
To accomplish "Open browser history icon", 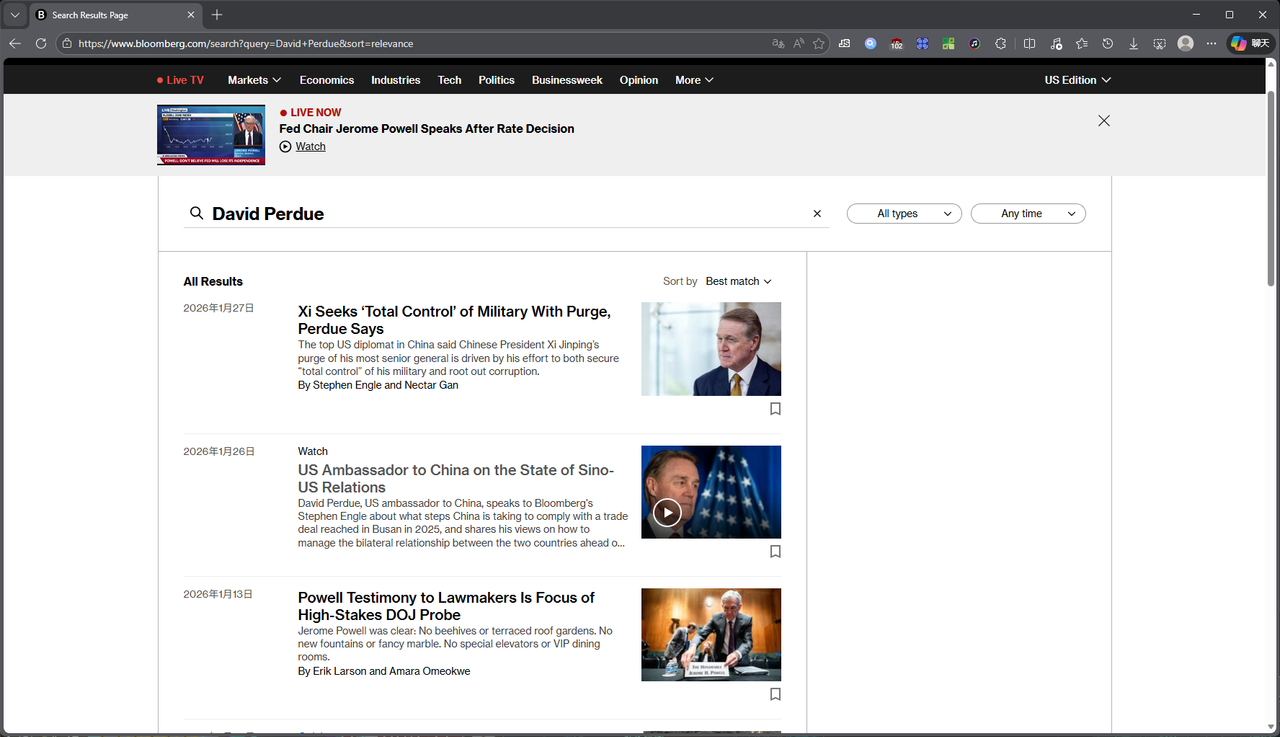I will [1108, 43].
